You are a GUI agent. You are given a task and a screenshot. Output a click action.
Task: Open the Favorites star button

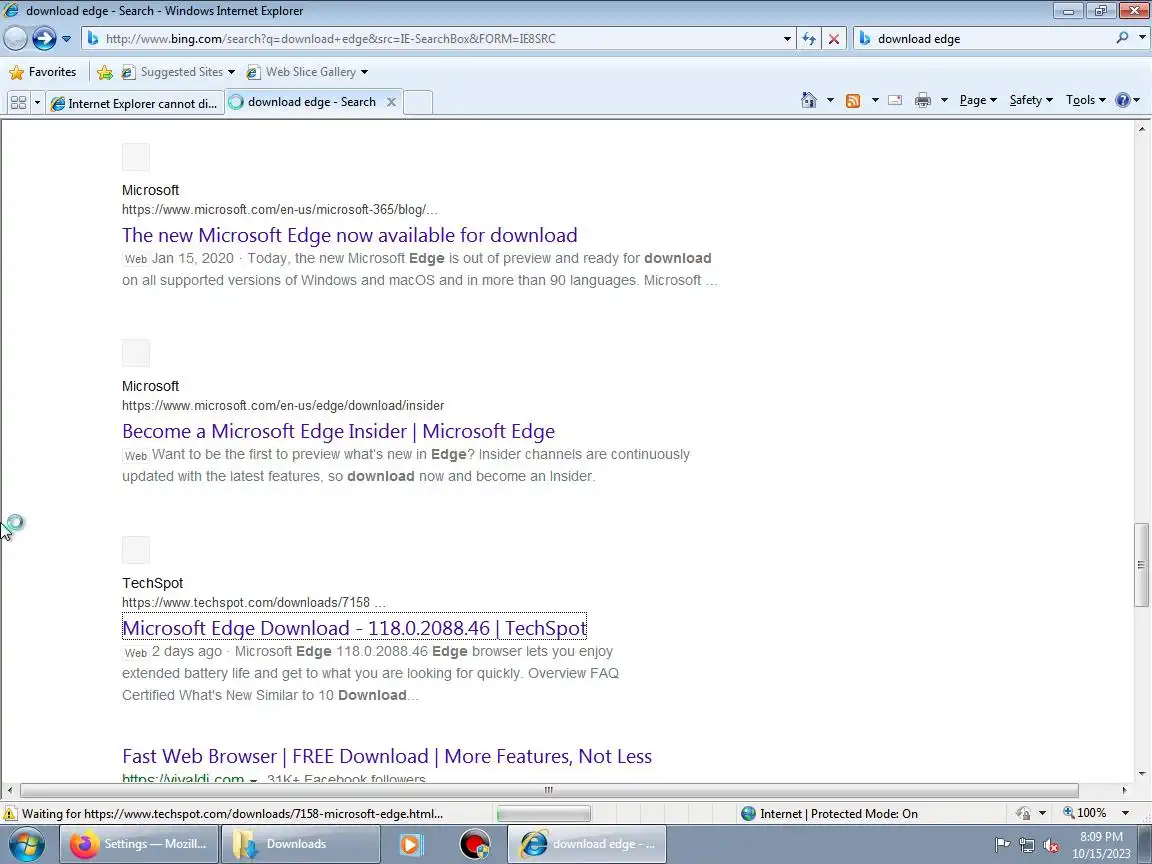43,72
